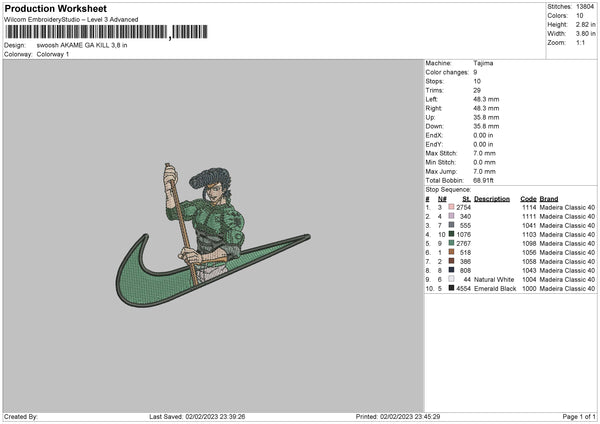This screenshot has width=600, height=424.
Task: Click thread code 1114
Action: (529, 207)
